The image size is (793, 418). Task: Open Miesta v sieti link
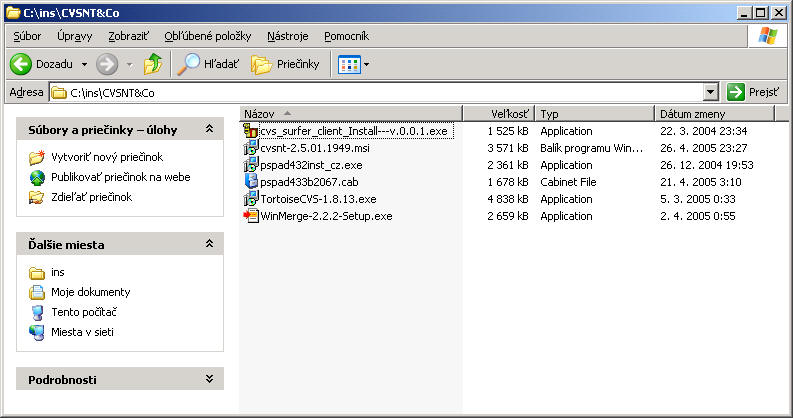click(82, 332)
